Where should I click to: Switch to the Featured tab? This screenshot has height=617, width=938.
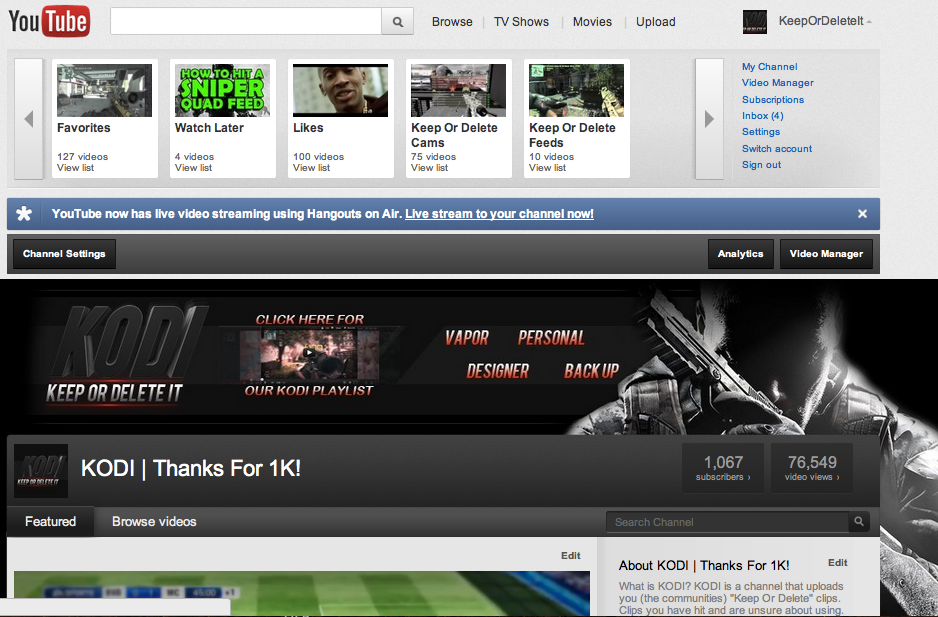tap(50, 521)
